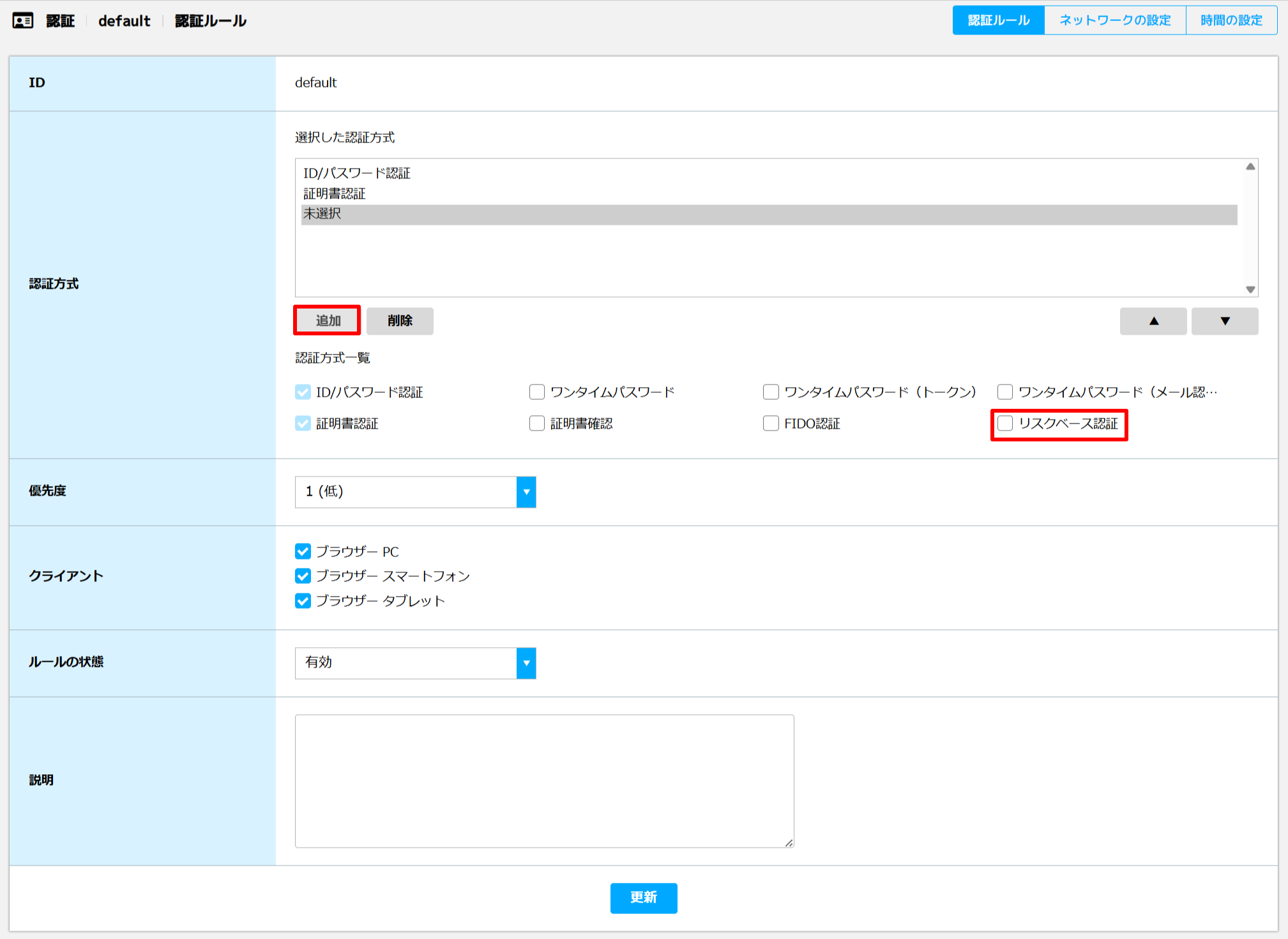
Task: Select 未選択 row in selected list
Action: [x=769, y=215]
